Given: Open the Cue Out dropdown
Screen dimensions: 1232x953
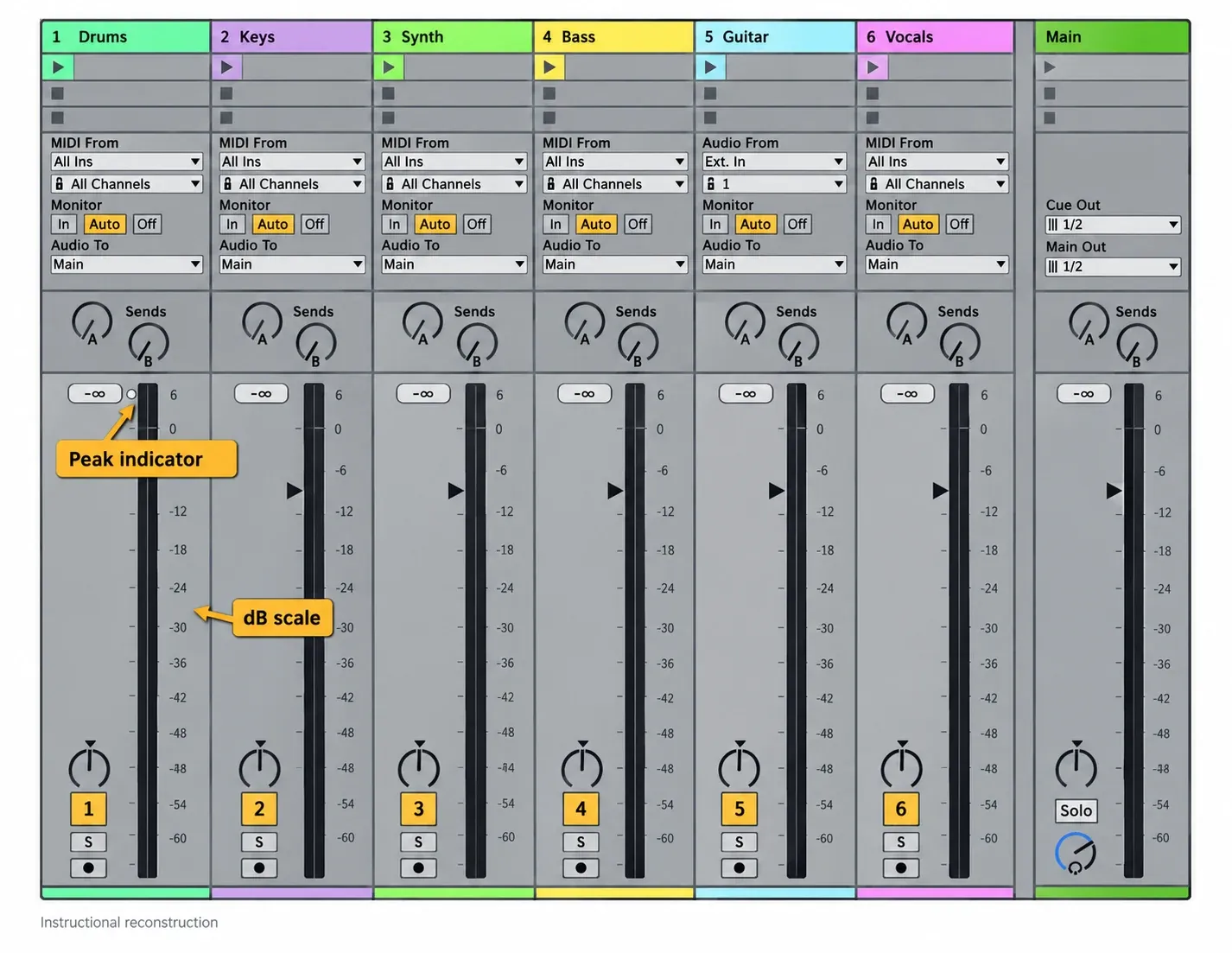Looking at the screenshot, I should [x=1113, y=225].
